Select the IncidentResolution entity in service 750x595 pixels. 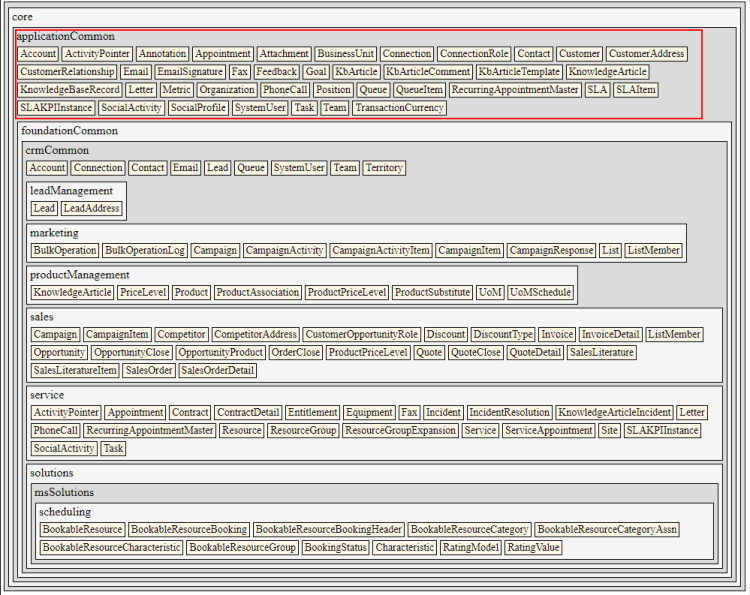point(509,412)
